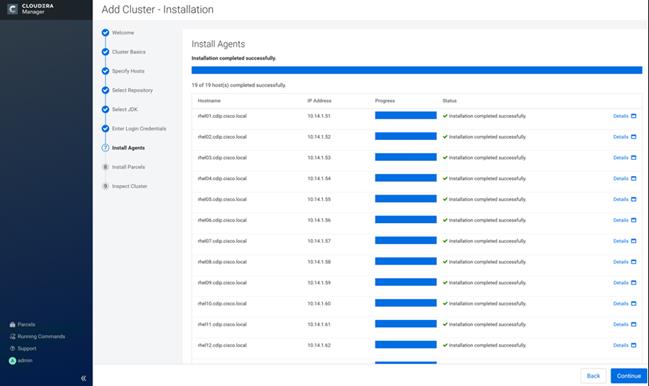The image size is (649, 386).
Task: Click the Back button
Action: [593, 376]
